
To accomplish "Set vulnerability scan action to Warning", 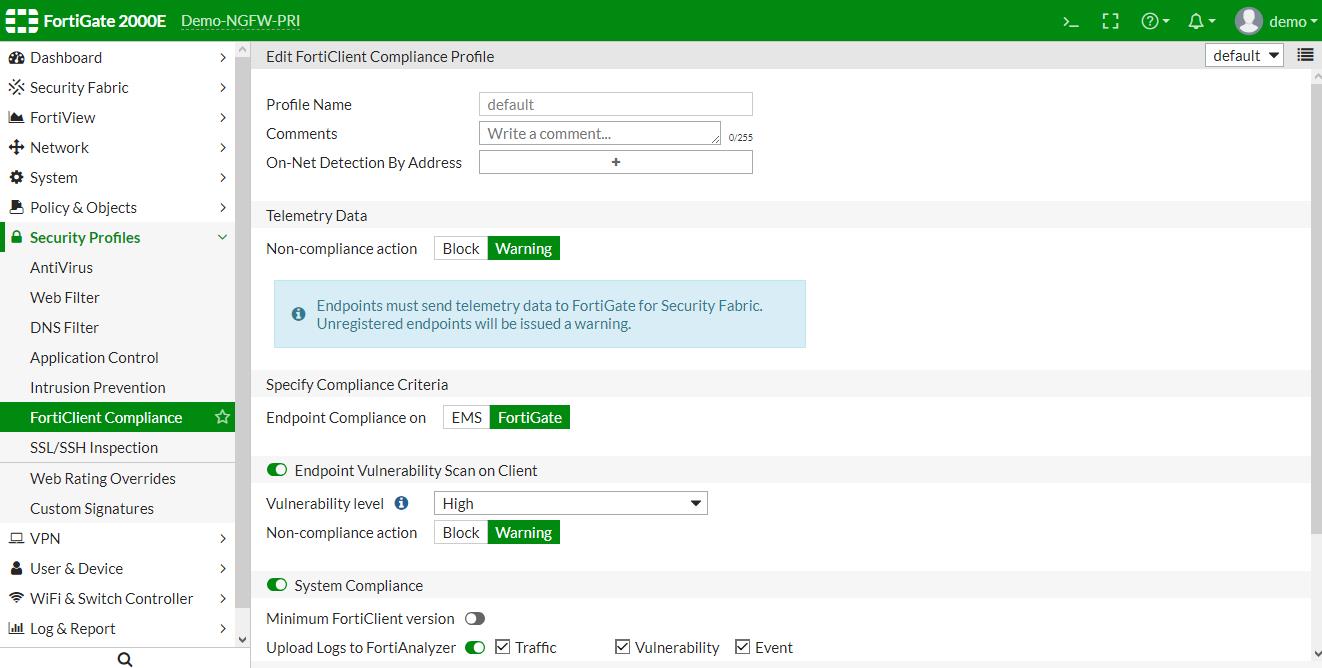I will [x=524, y=532].
